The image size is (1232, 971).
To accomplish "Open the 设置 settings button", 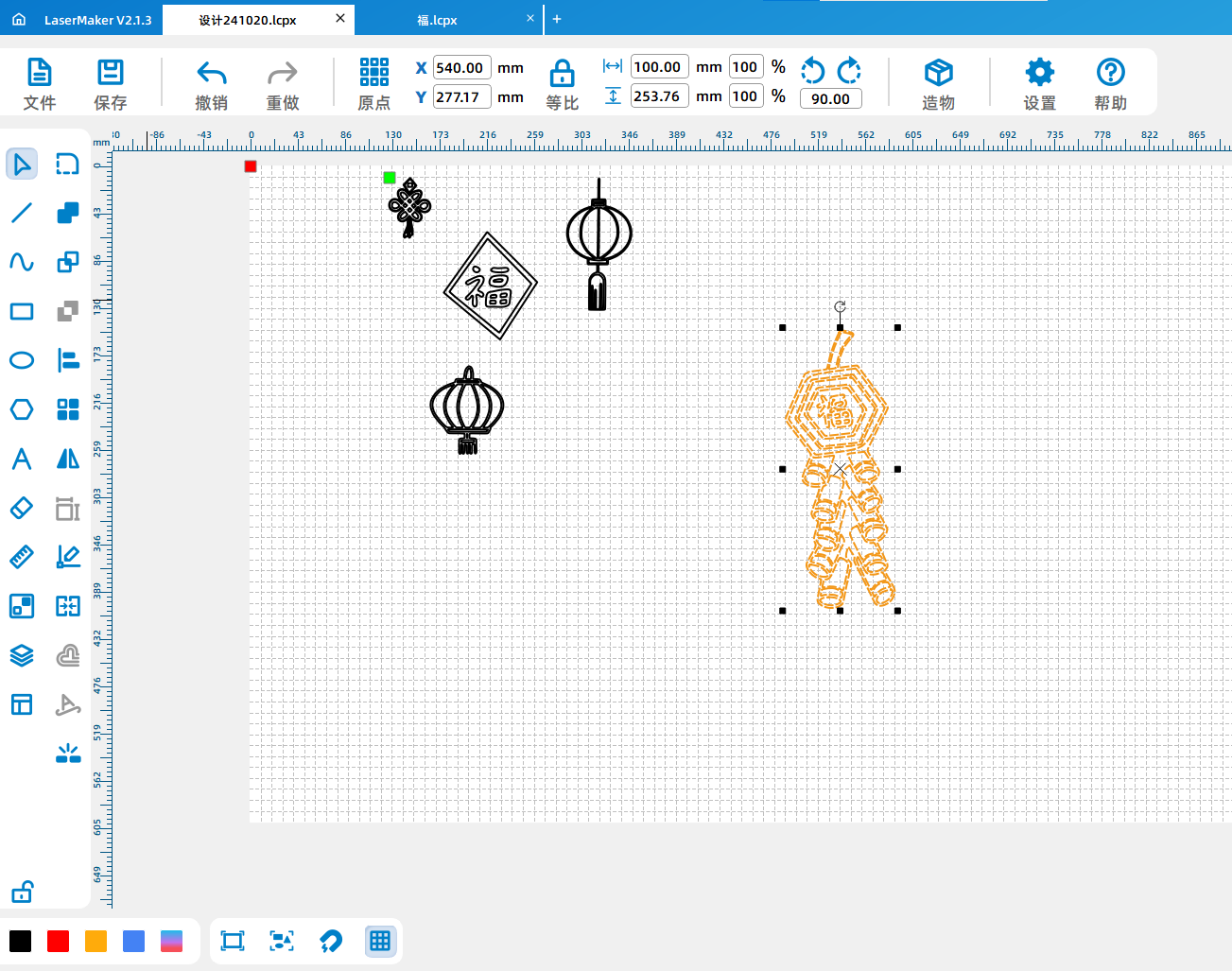I will 1039,83.
